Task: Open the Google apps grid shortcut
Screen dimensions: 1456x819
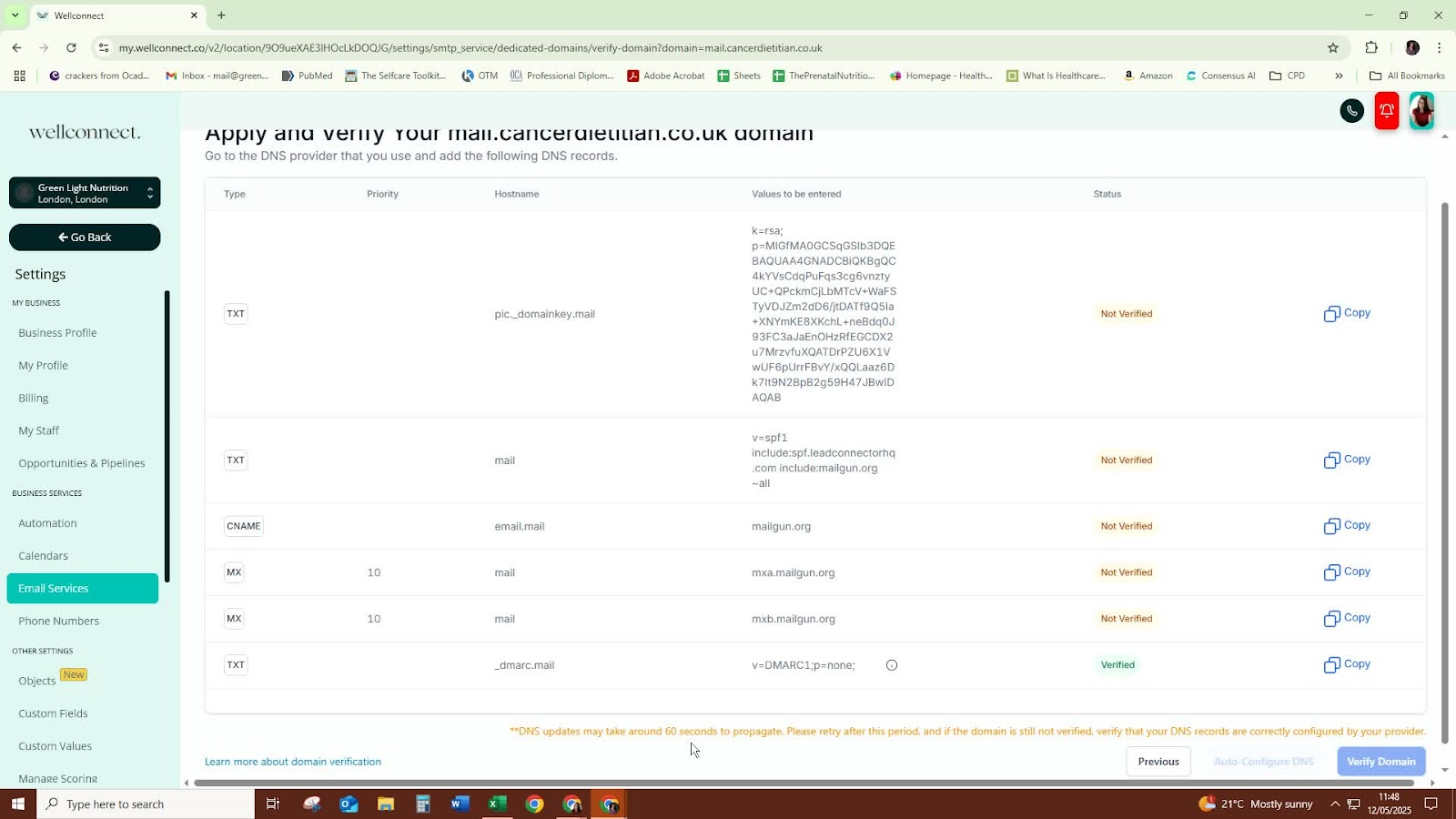Action: point(19,76)
